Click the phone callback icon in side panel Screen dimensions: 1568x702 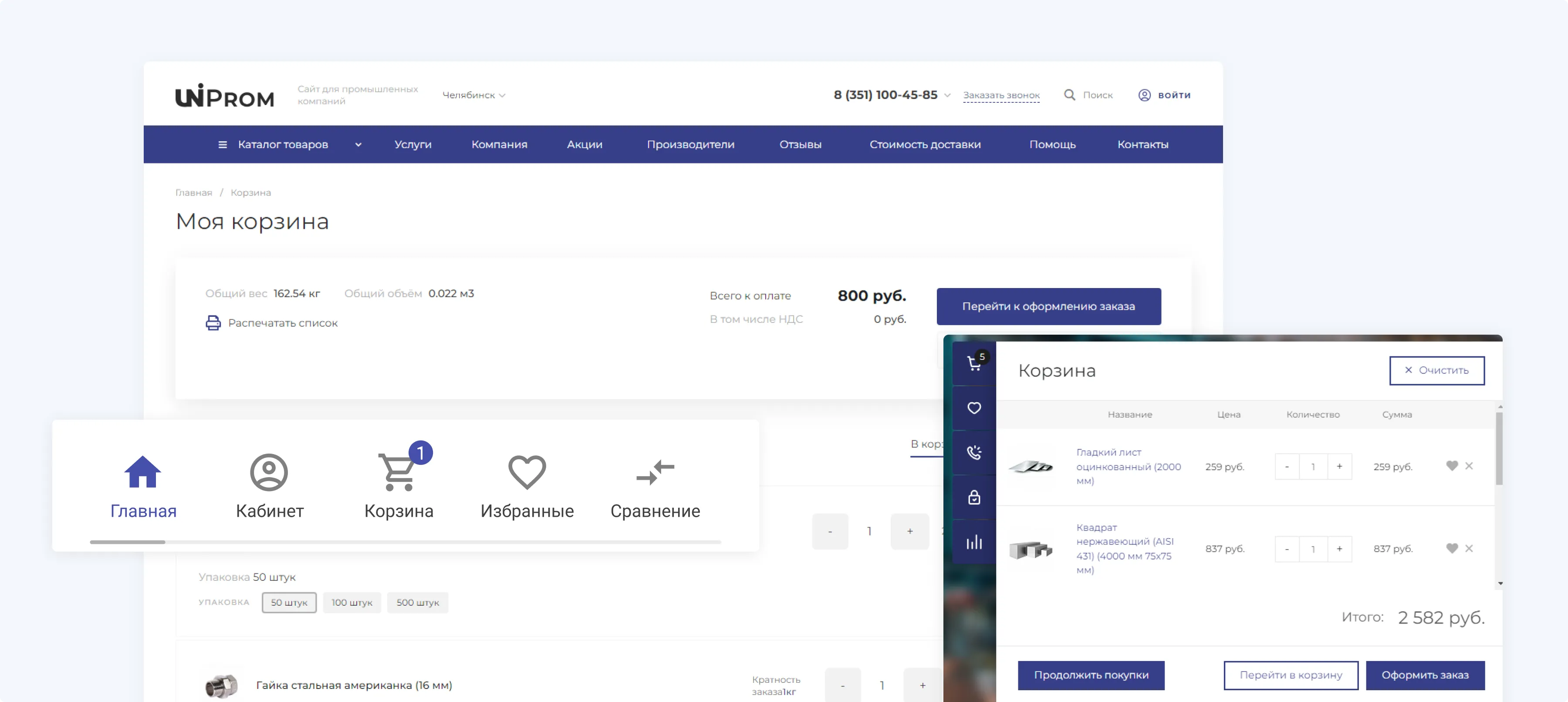coord(974,452)
